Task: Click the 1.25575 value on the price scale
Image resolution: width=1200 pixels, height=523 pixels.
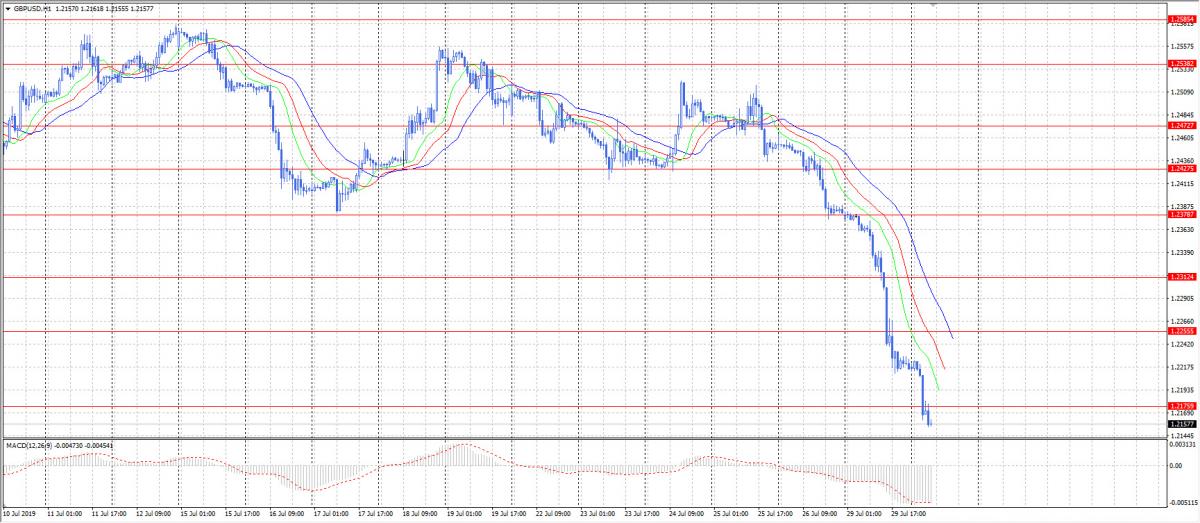Action: click(1182, 46)
